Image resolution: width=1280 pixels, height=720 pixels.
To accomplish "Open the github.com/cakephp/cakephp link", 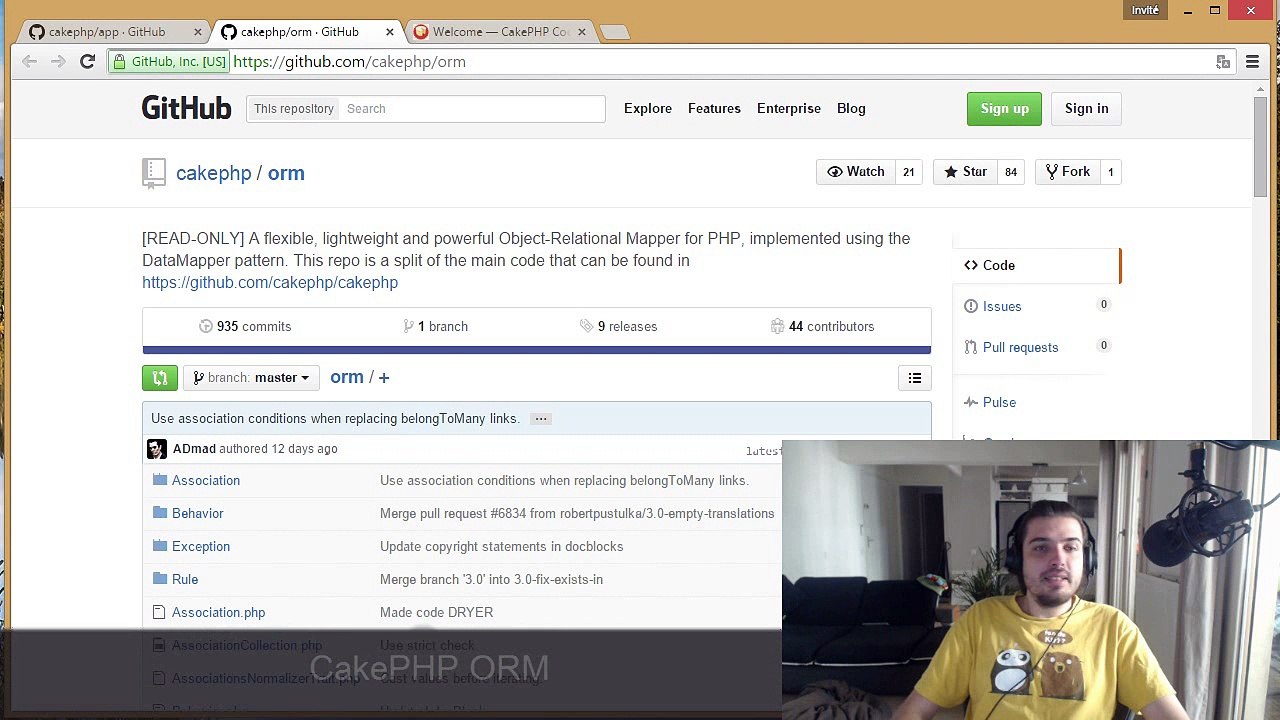I will pyautogui.click(x=270, y=282).
